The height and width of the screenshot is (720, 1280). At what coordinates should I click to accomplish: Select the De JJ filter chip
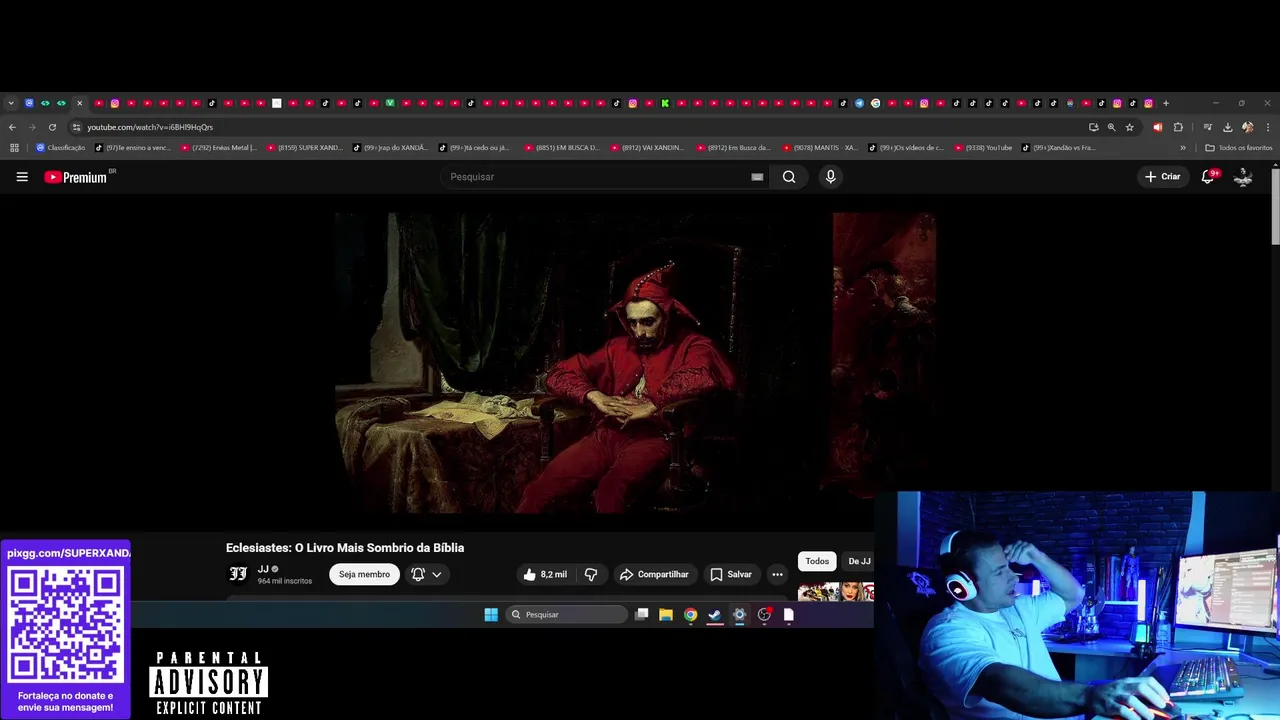[x=859, y=561]
